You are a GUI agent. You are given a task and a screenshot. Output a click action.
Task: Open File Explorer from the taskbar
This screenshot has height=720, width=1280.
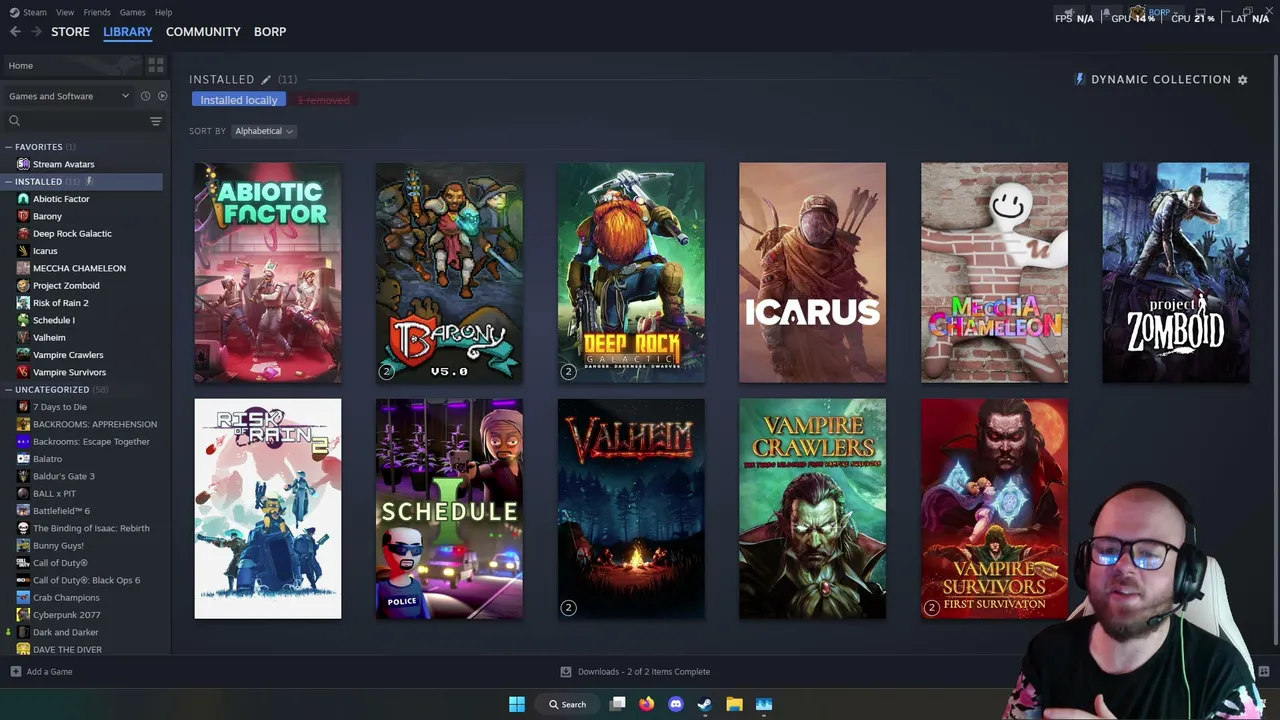734,704
